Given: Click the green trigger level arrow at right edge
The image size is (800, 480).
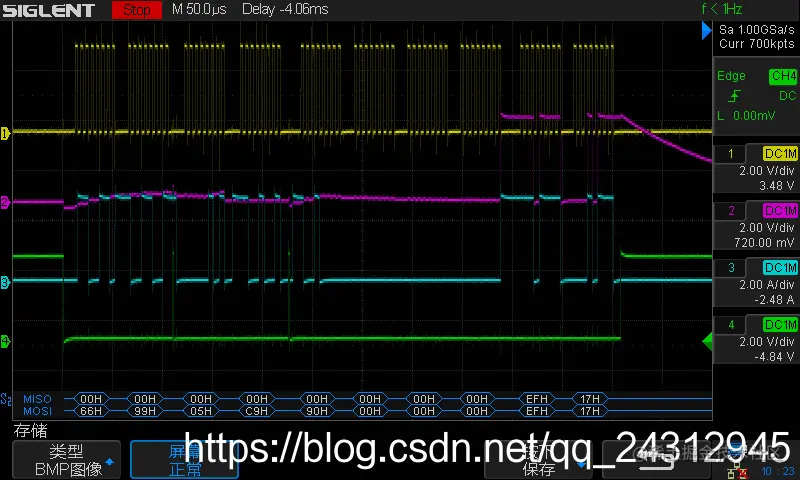Looking at the screenshot, I should point(707,341).
